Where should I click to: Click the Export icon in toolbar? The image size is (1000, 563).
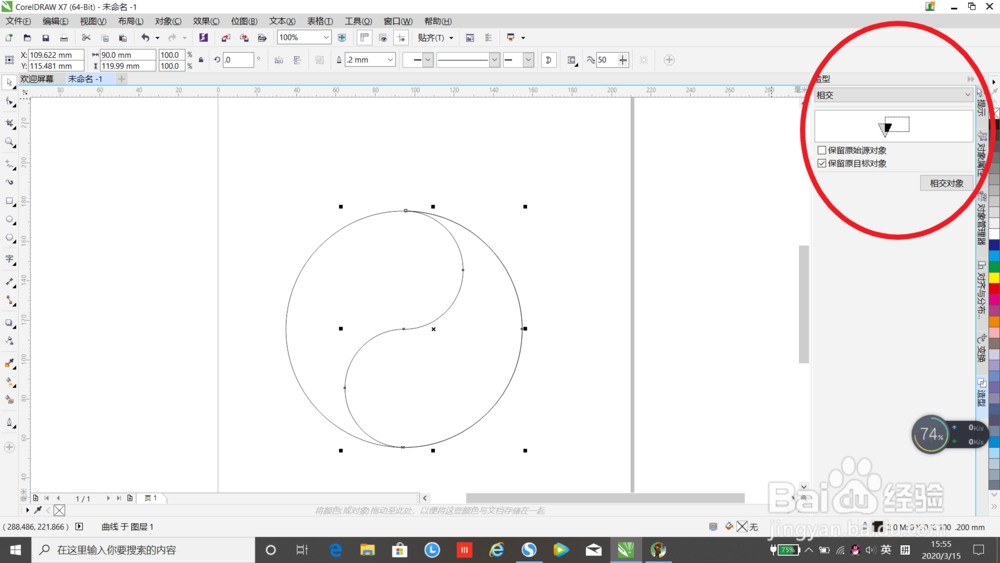(x=244, y=38)
